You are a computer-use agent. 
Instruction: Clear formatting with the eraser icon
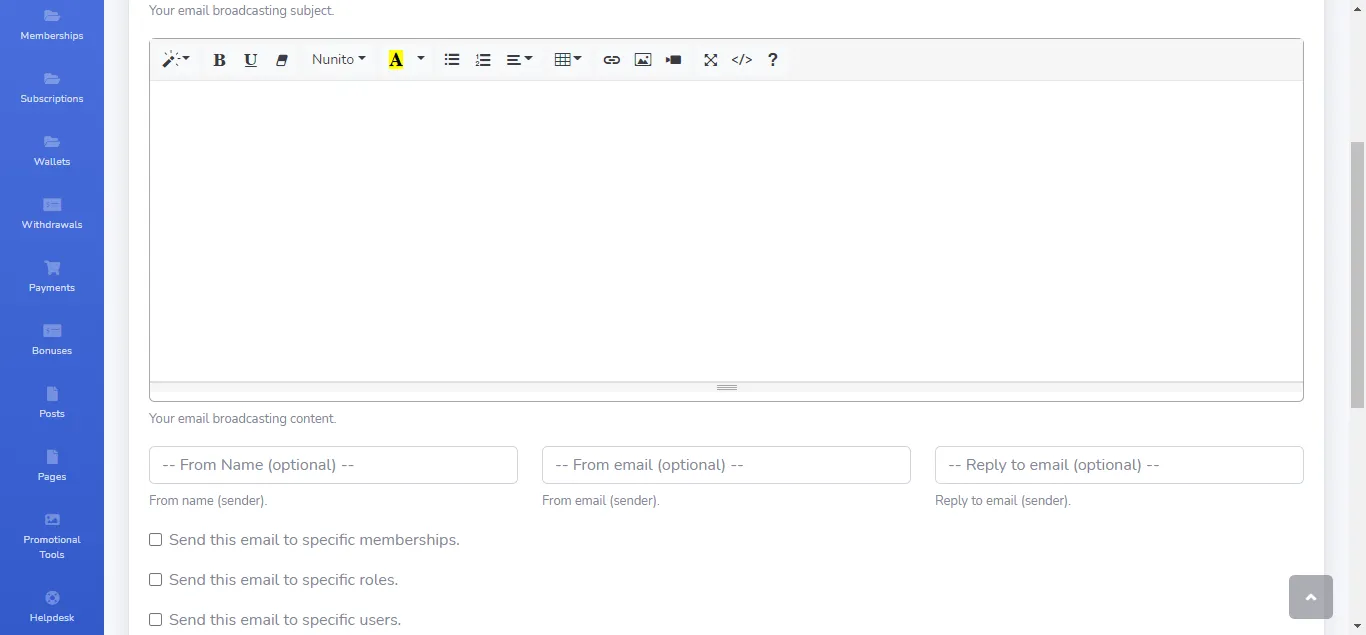click(281, 59)
